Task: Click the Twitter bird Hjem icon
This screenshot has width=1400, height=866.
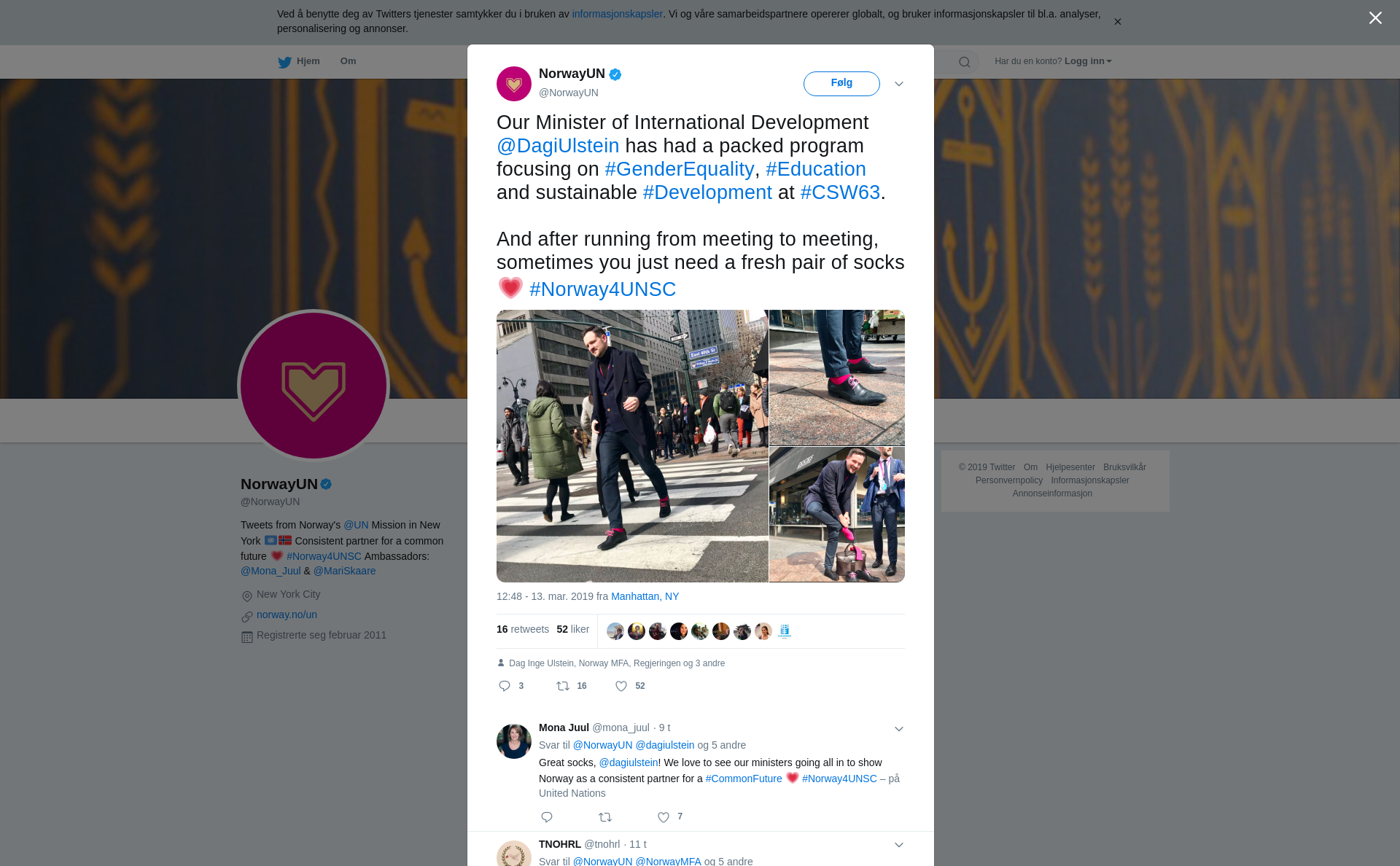Action: 285,62
